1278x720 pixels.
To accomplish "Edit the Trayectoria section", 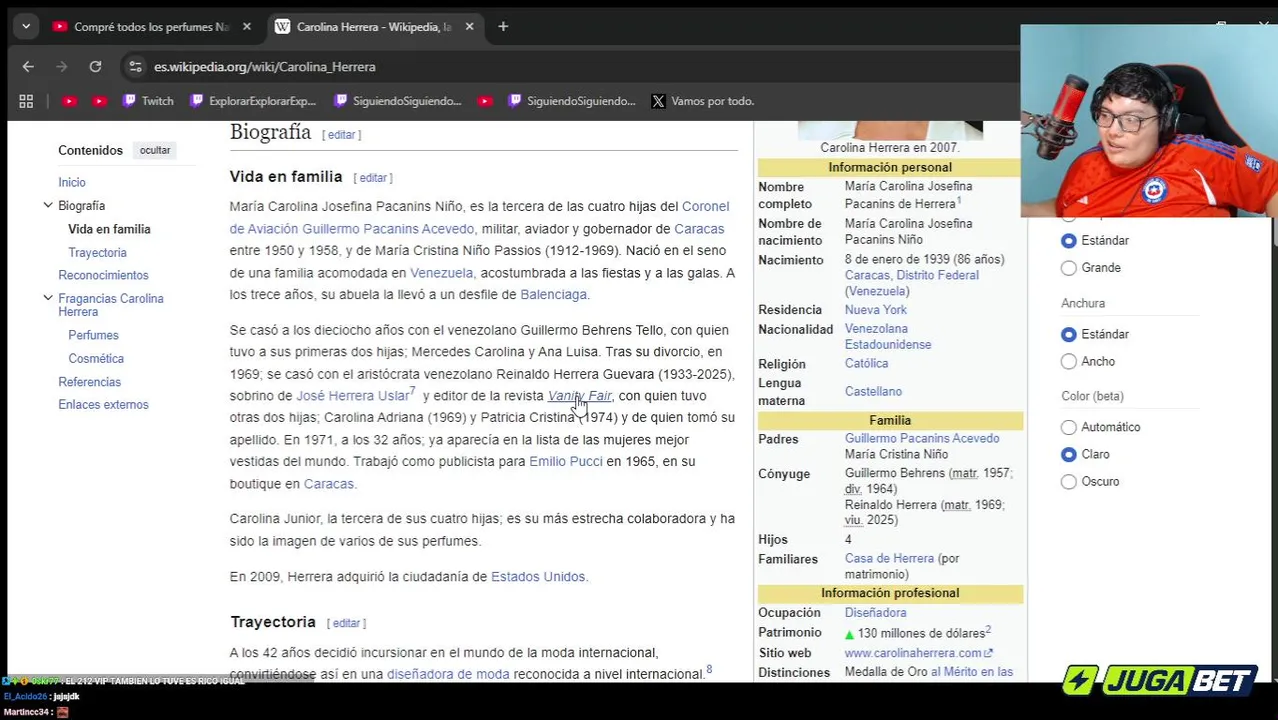I will pos(346,623).
